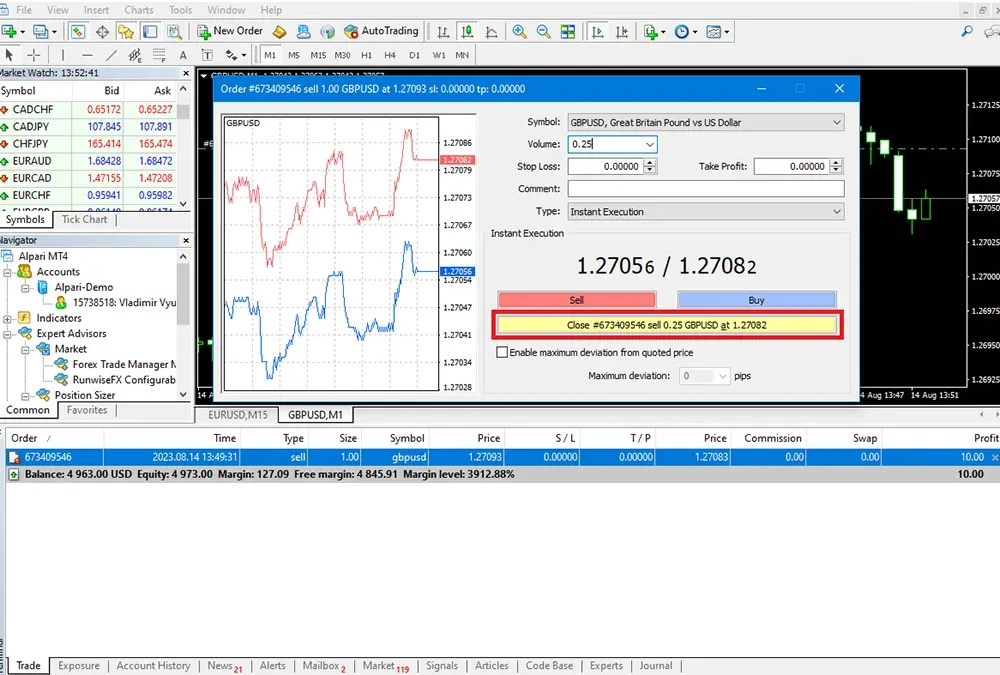Viewport: 1000px width, 675px height.
Task: Enable maximum deviation from quoted price
Action: 503,352
